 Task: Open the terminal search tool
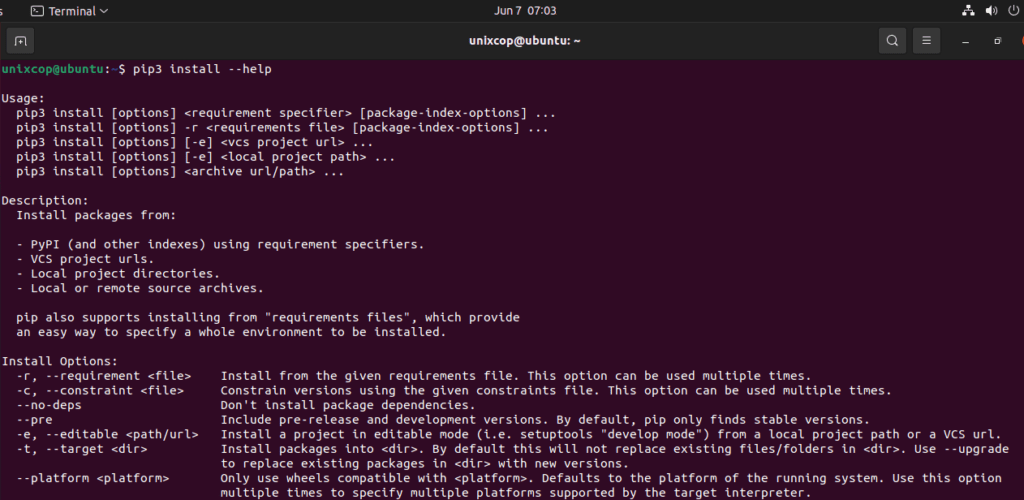892,41
